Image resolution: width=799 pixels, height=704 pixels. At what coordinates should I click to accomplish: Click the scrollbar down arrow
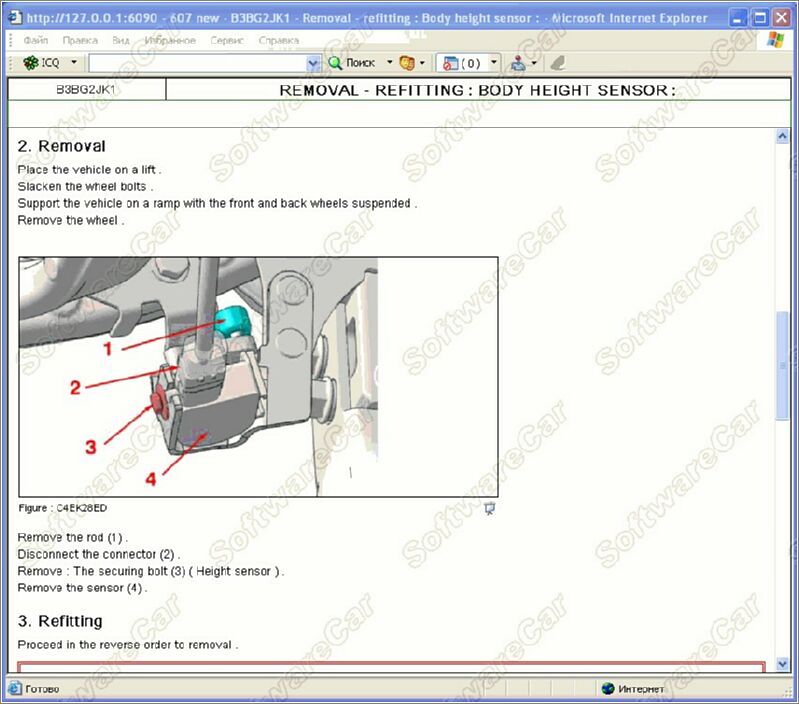782,665
